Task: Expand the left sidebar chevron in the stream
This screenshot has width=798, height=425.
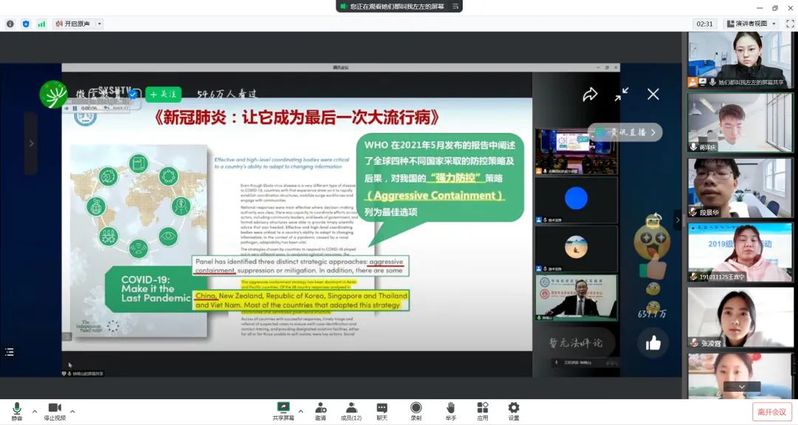Action: click(31, 144)
